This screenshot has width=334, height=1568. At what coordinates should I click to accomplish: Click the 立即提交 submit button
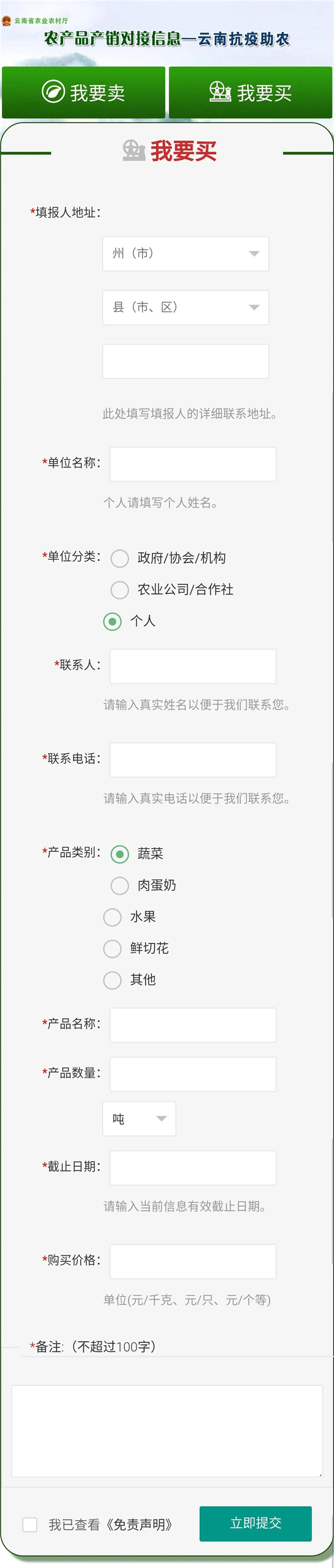[256, 1523]
